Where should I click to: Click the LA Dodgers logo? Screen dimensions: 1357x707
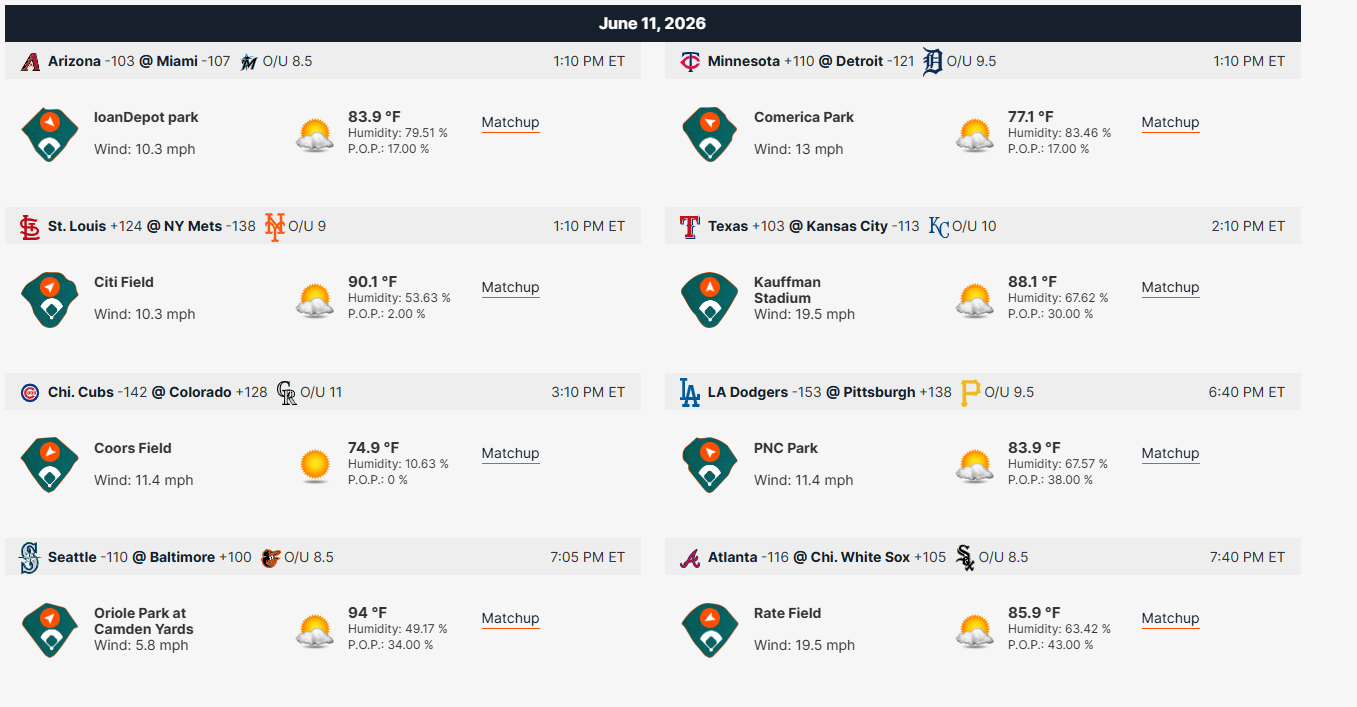(690, 393)
